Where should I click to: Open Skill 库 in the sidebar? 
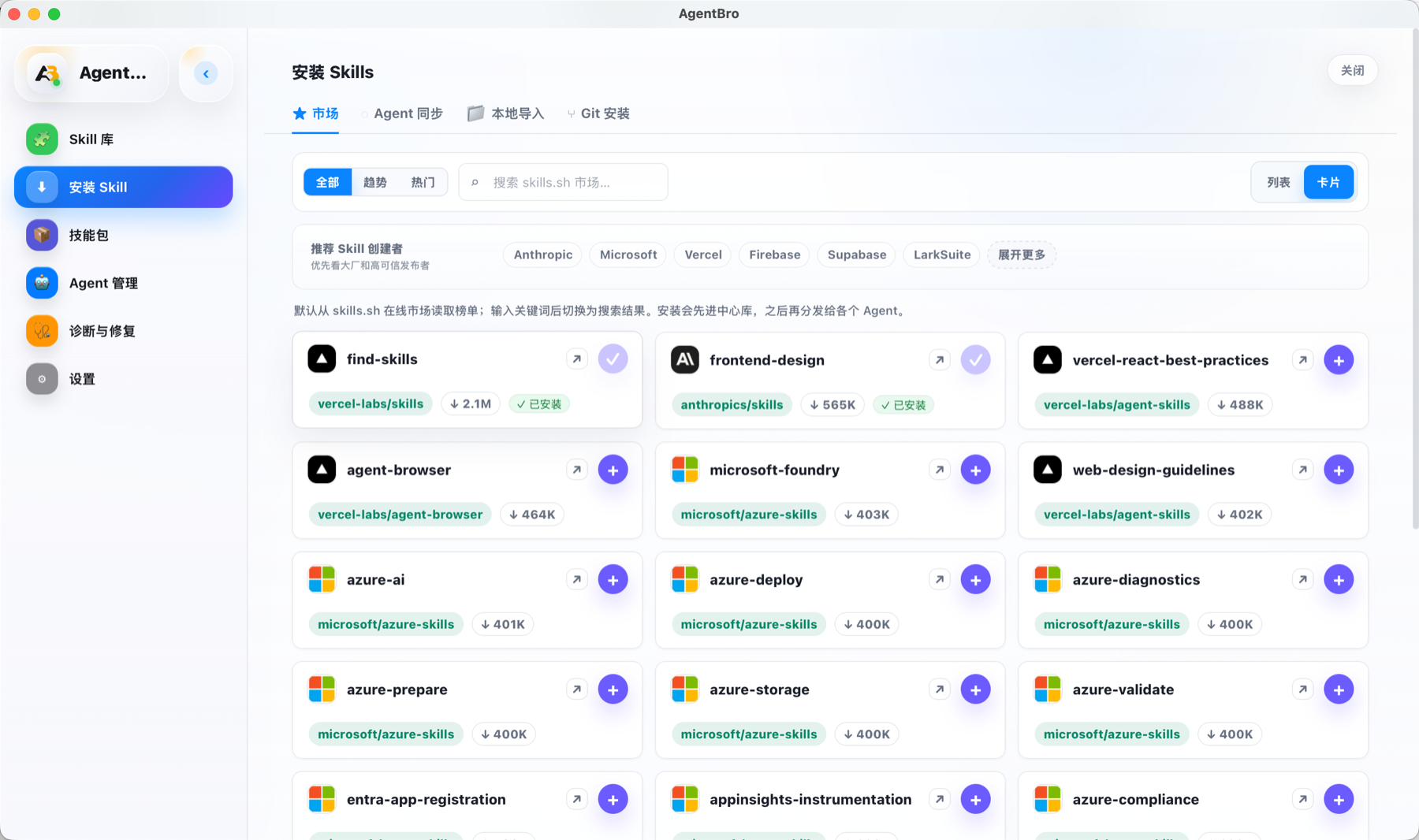(124, 139)
